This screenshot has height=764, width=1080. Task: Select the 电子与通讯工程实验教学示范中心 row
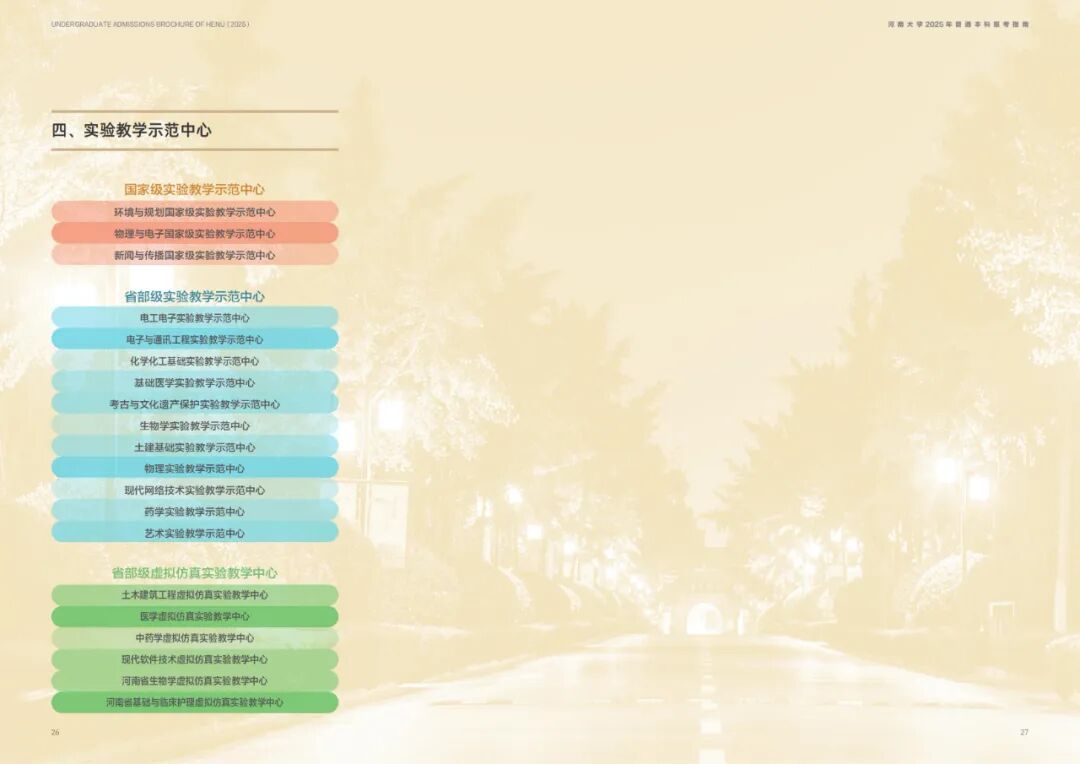tap(195, 339)
